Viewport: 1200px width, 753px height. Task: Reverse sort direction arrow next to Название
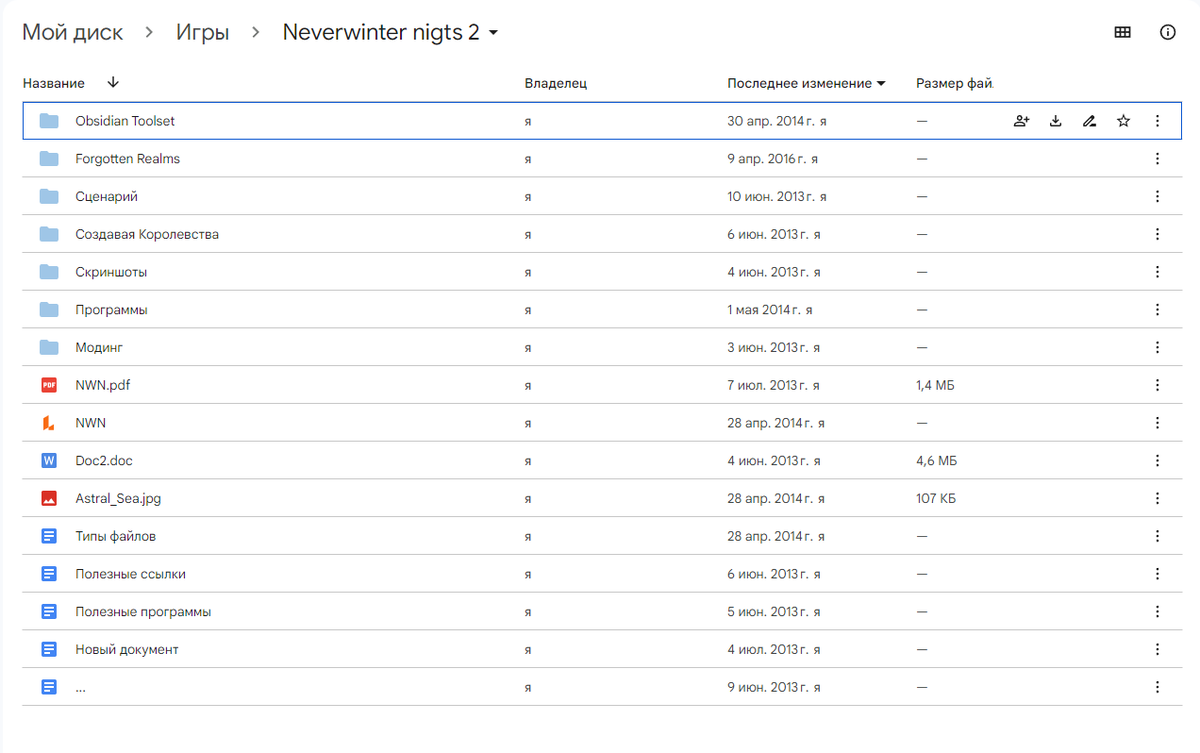pyautogui.click(x=112, y=83)
